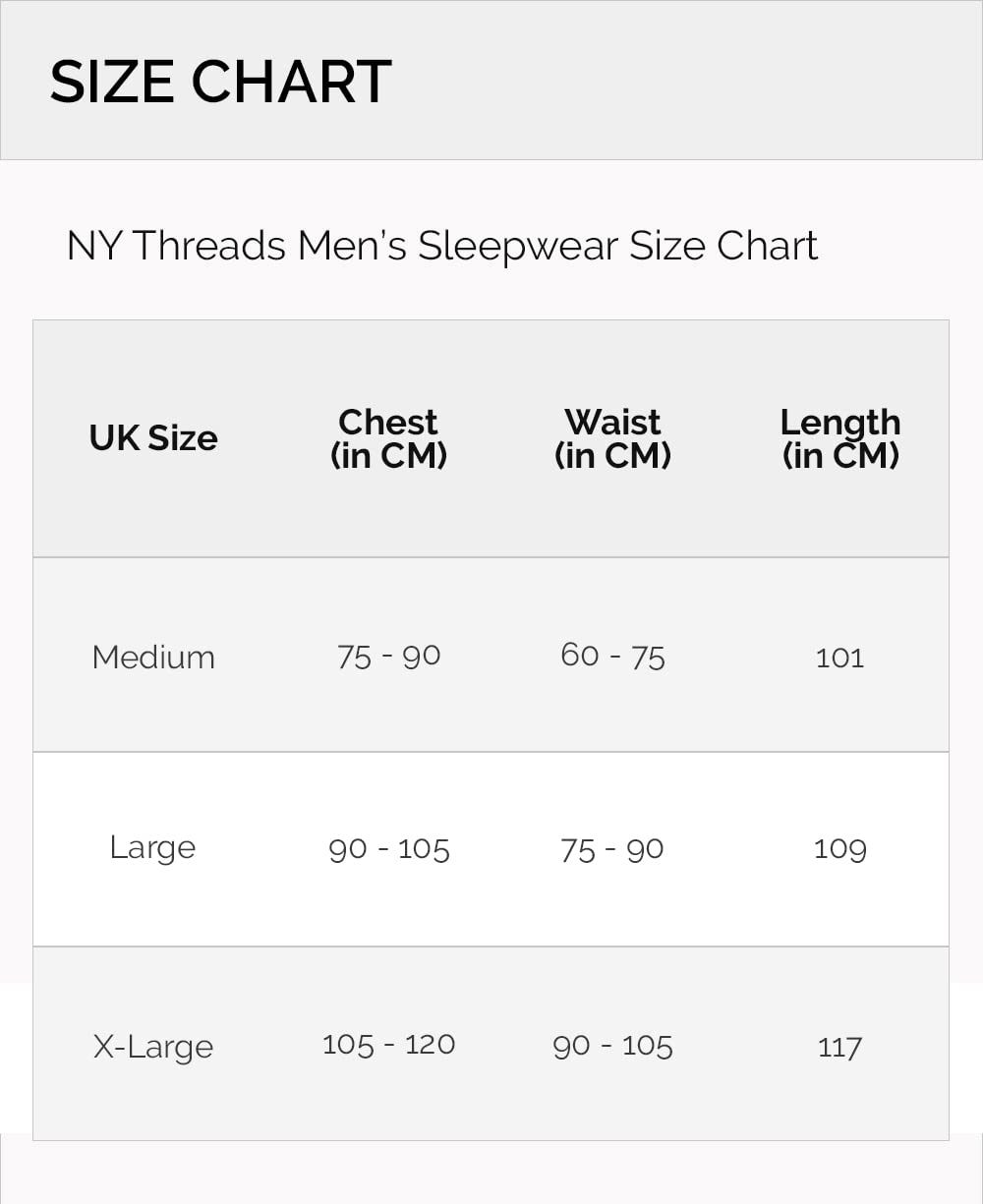Select the Chest (in CM) column header
This screenshot has width=983, height=1204.
[x=388, y=438]
